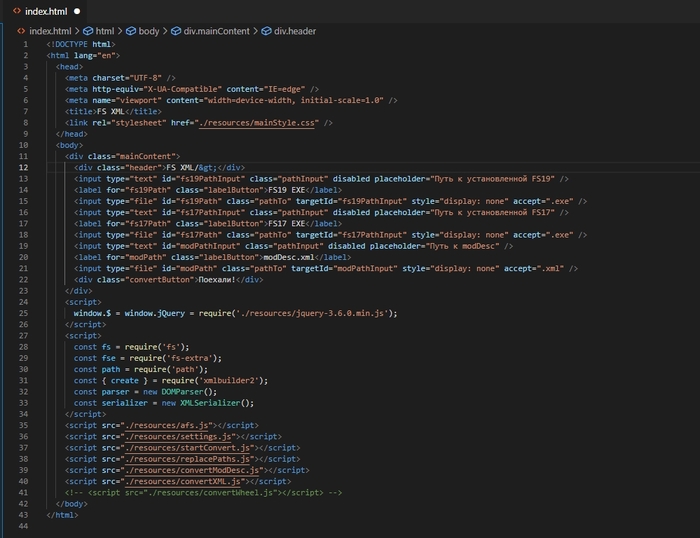Screen dimensions: 700x538
Task: Open the div.header breadcrumb item
Action: (x=294, y=31)
